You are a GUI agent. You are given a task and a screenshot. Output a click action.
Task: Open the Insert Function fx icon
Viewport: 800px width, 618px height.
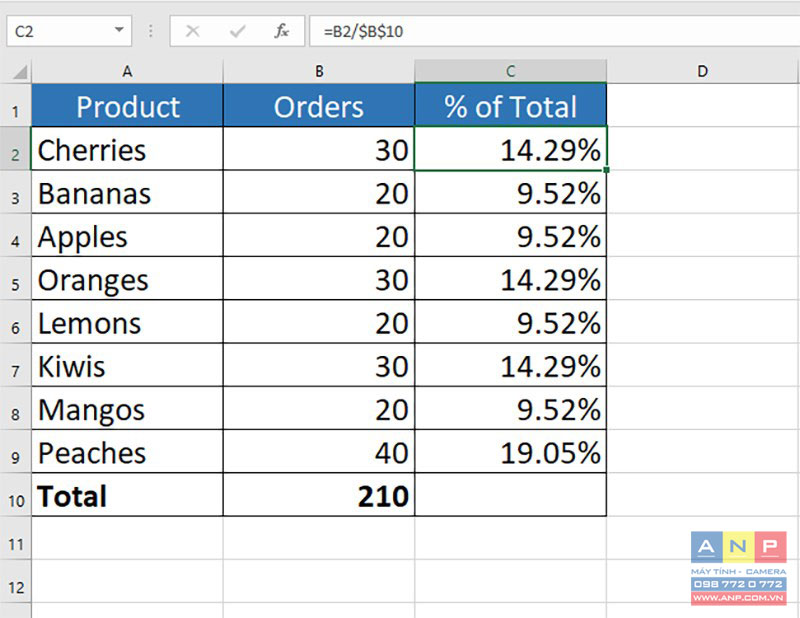281,31
